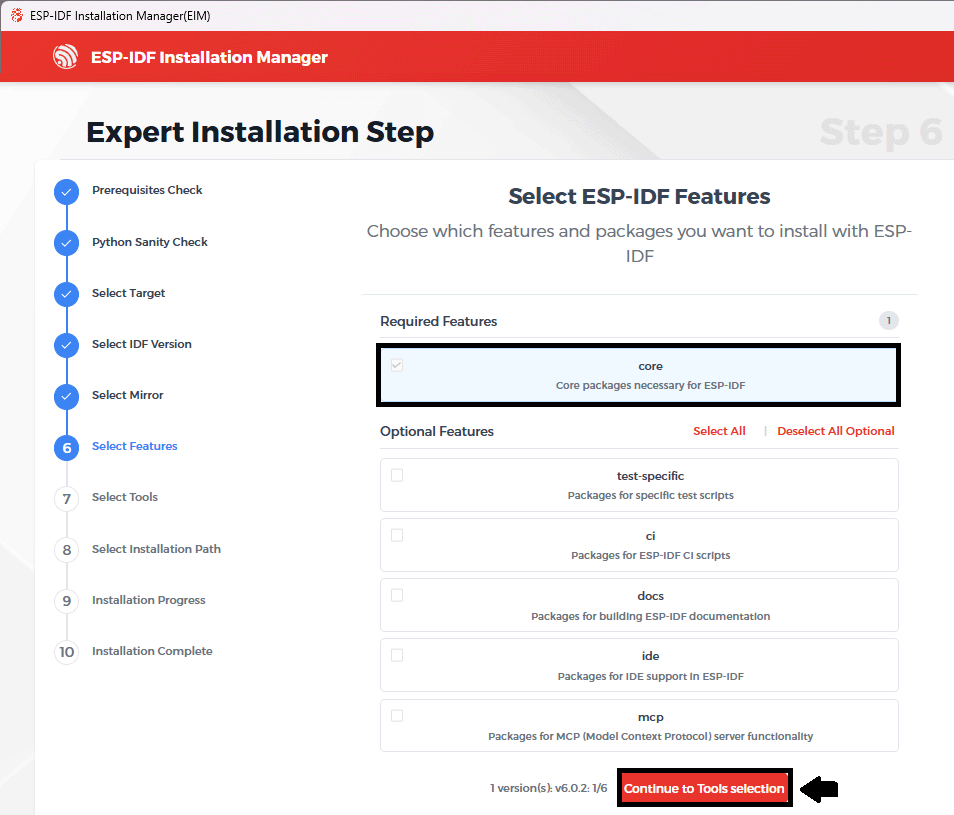Open the Select Mirror step label
The height and width of the screenshot is (815, 954).
128,395
